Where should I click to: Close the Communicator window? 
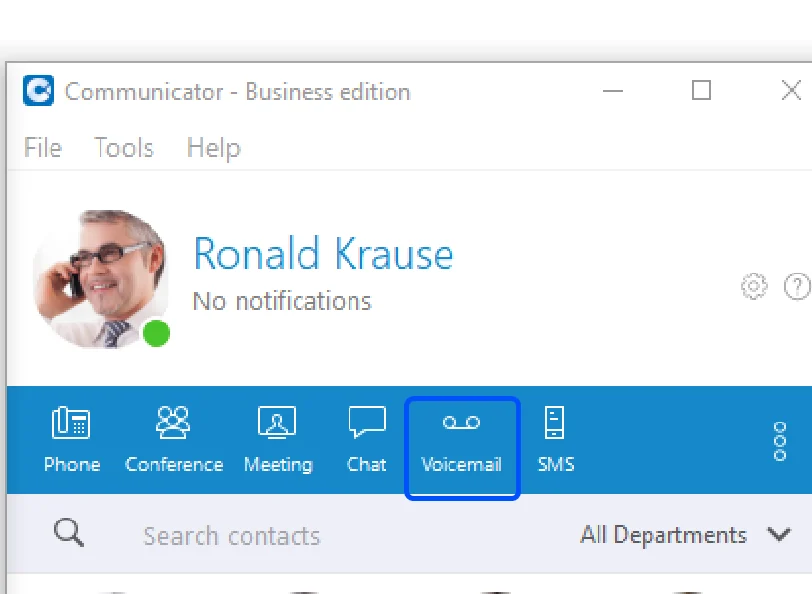tap(791, 91)
